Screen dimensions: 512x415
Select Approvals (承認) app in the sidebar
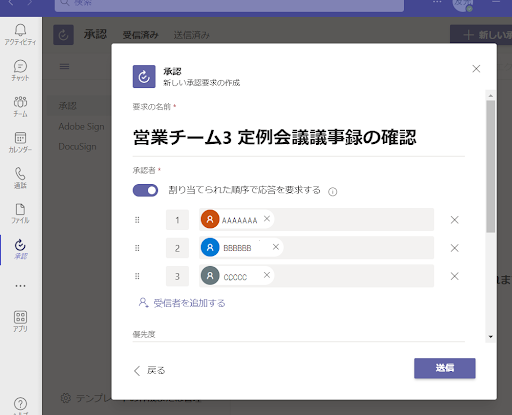pos(20,249)
